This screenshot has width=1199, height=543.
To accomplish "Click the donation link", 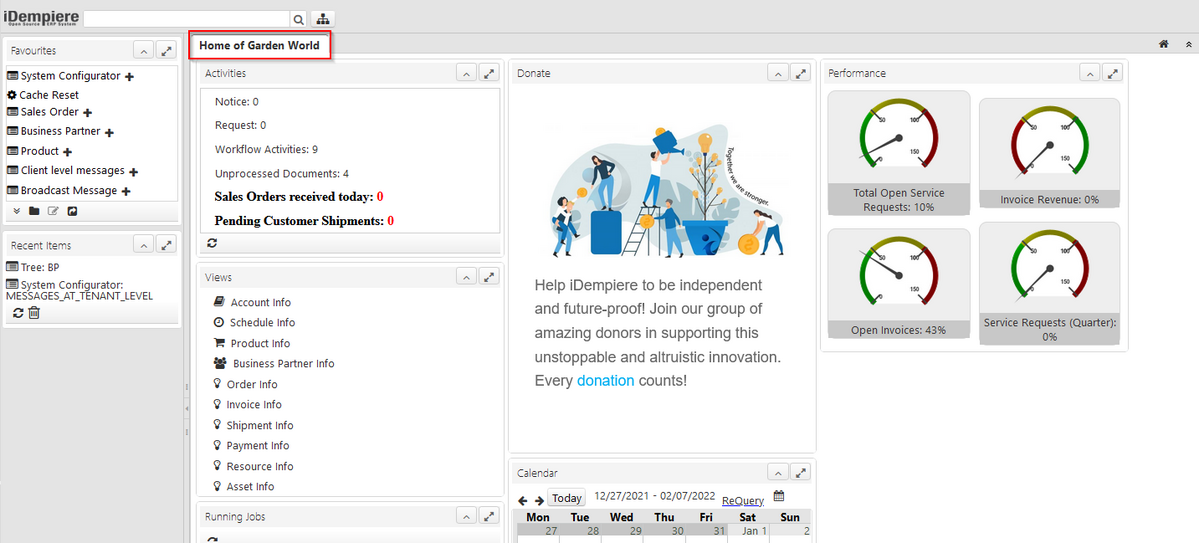I will 605,381.
